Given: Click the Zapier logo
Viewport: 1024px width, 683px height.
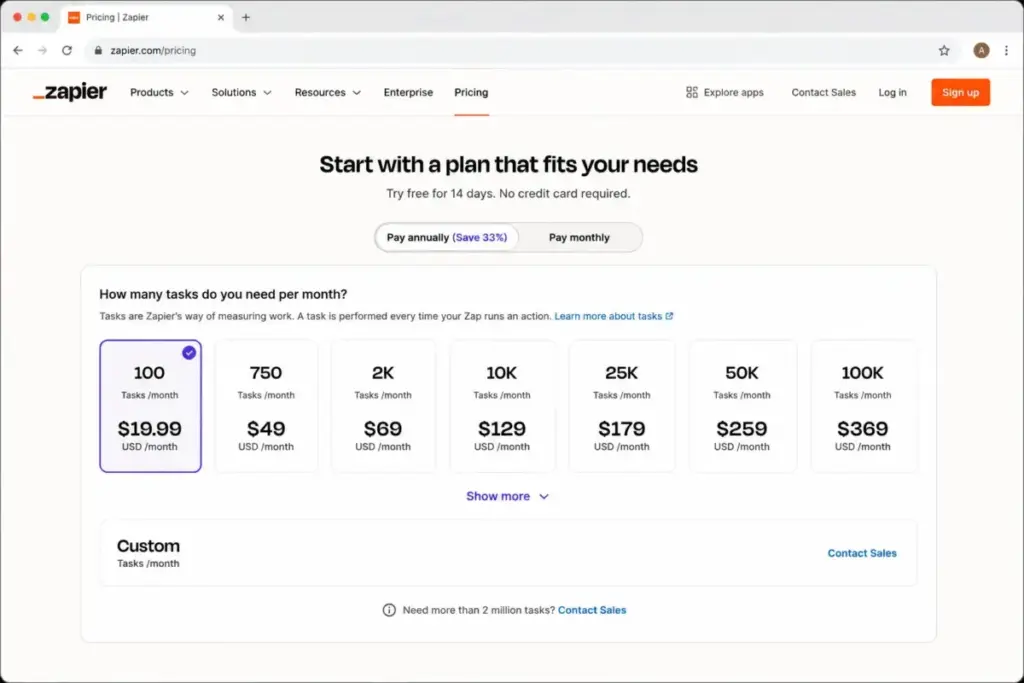Looking at the screenshot, I should click(70, 92).
